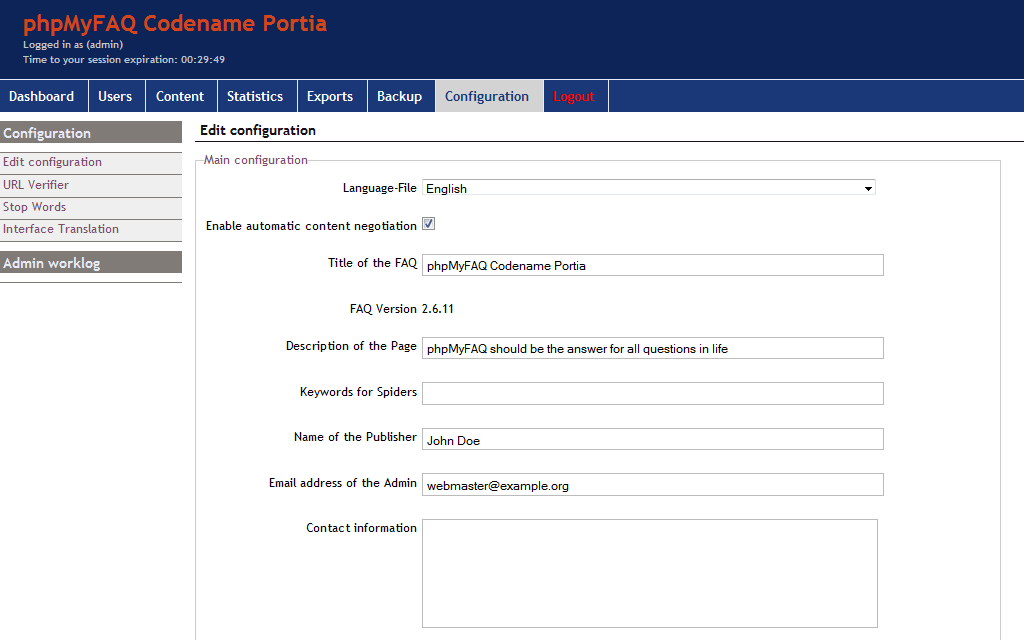Open the Dashboard tab
1024x640 pixels.
pyautogui.click(x=42, y=96)
